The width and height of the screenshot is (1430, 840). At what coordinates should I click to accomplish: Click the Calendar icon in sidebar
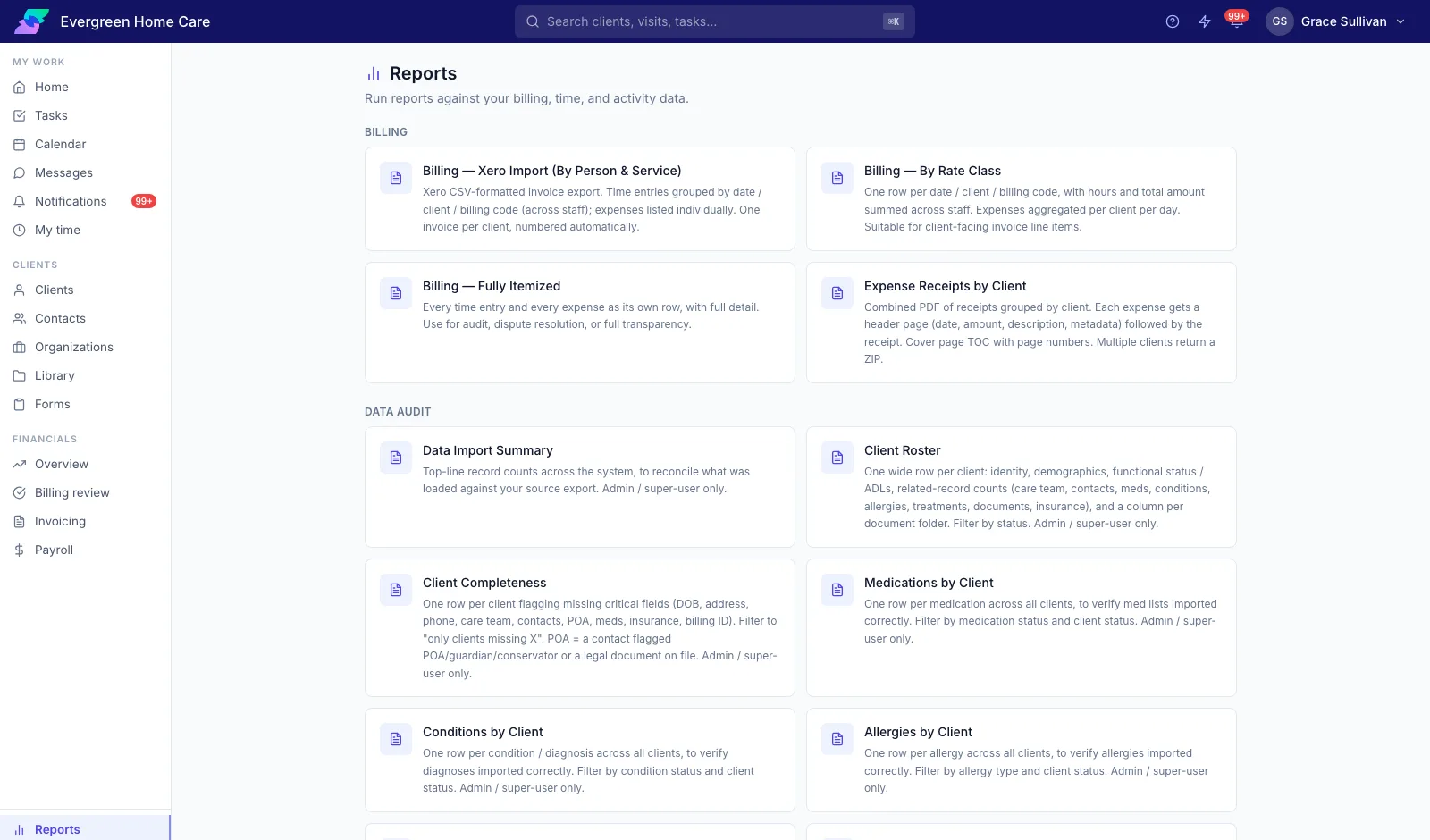[x=19, y=144]
